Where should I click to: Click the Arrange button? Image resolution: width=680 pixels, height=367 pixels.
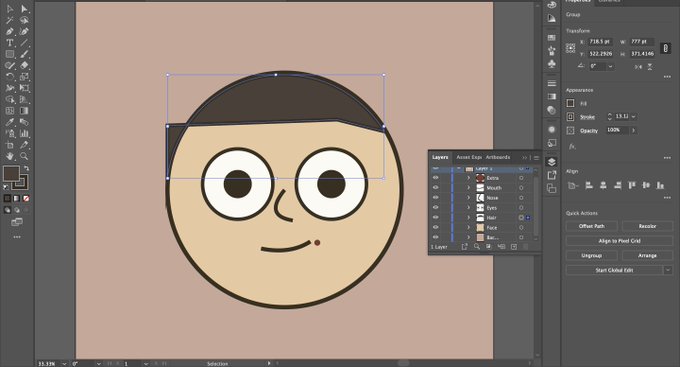(x=647, y=256)
